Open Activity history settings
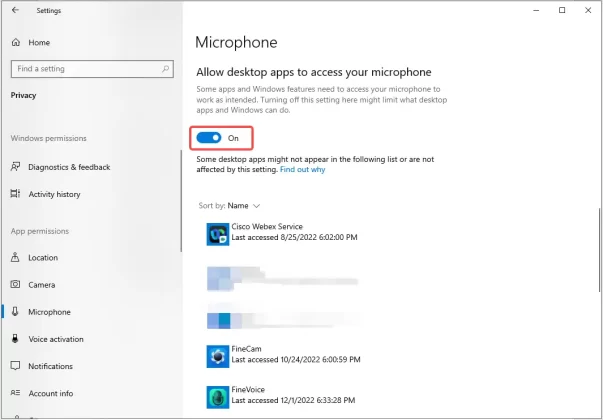603x420 pixels. pos(54,194)
